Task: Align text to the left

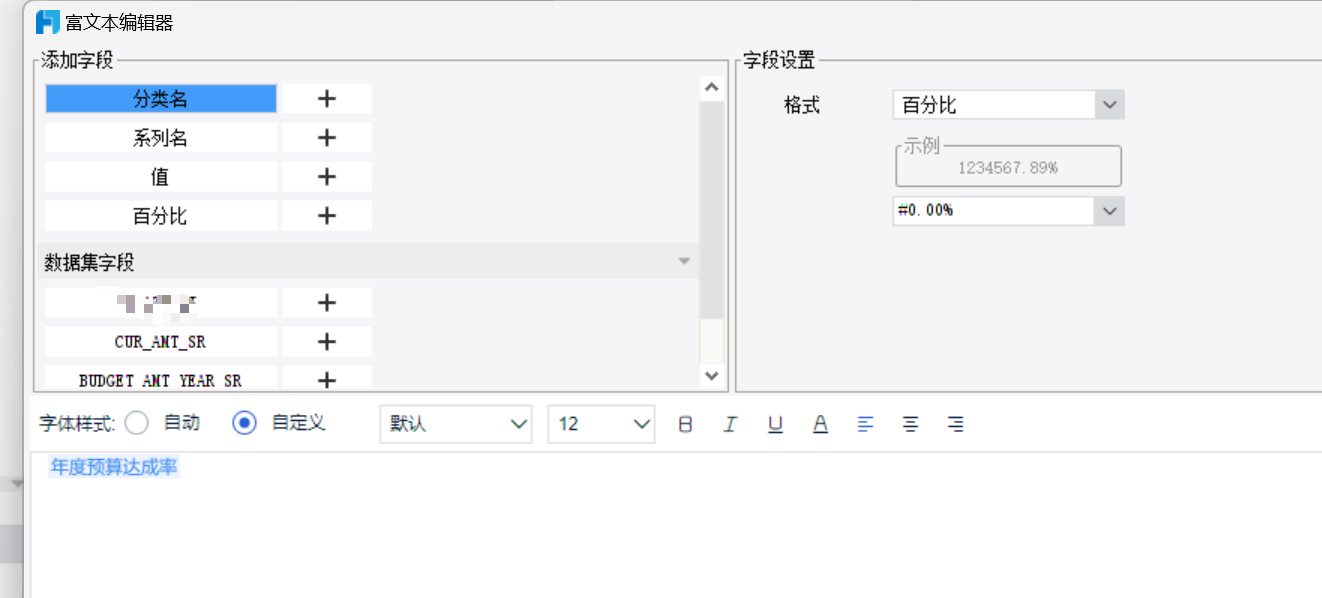Action: click(865, 424)
